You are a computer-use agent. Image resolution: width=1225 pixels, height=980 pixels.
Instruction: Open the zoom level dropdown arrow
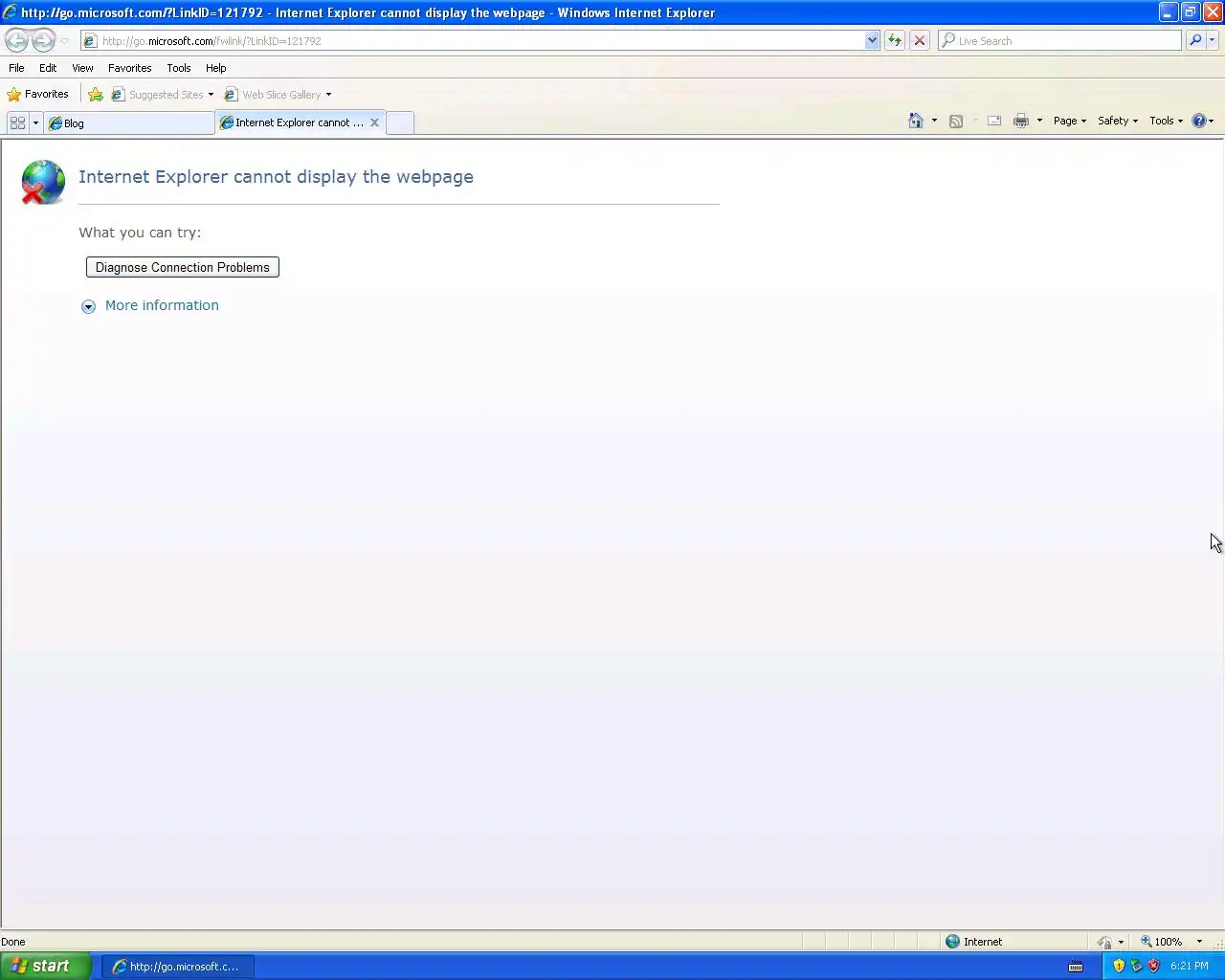[x=1199, y=942]
